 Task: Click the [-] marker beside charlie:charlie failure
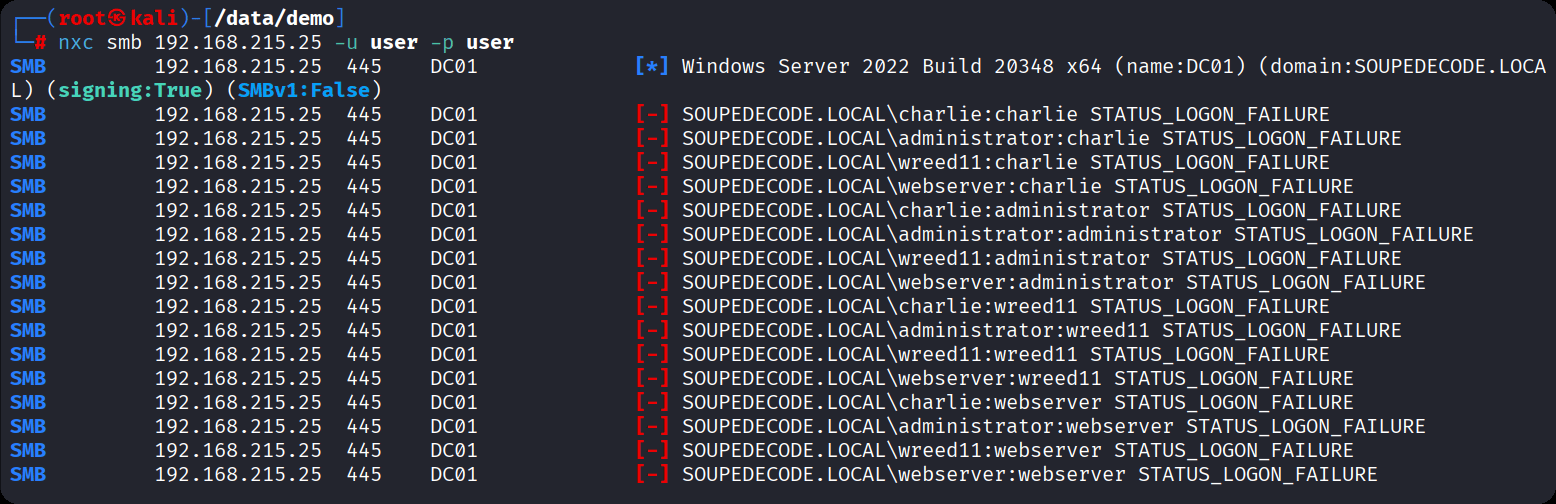(x=652, y=115)
